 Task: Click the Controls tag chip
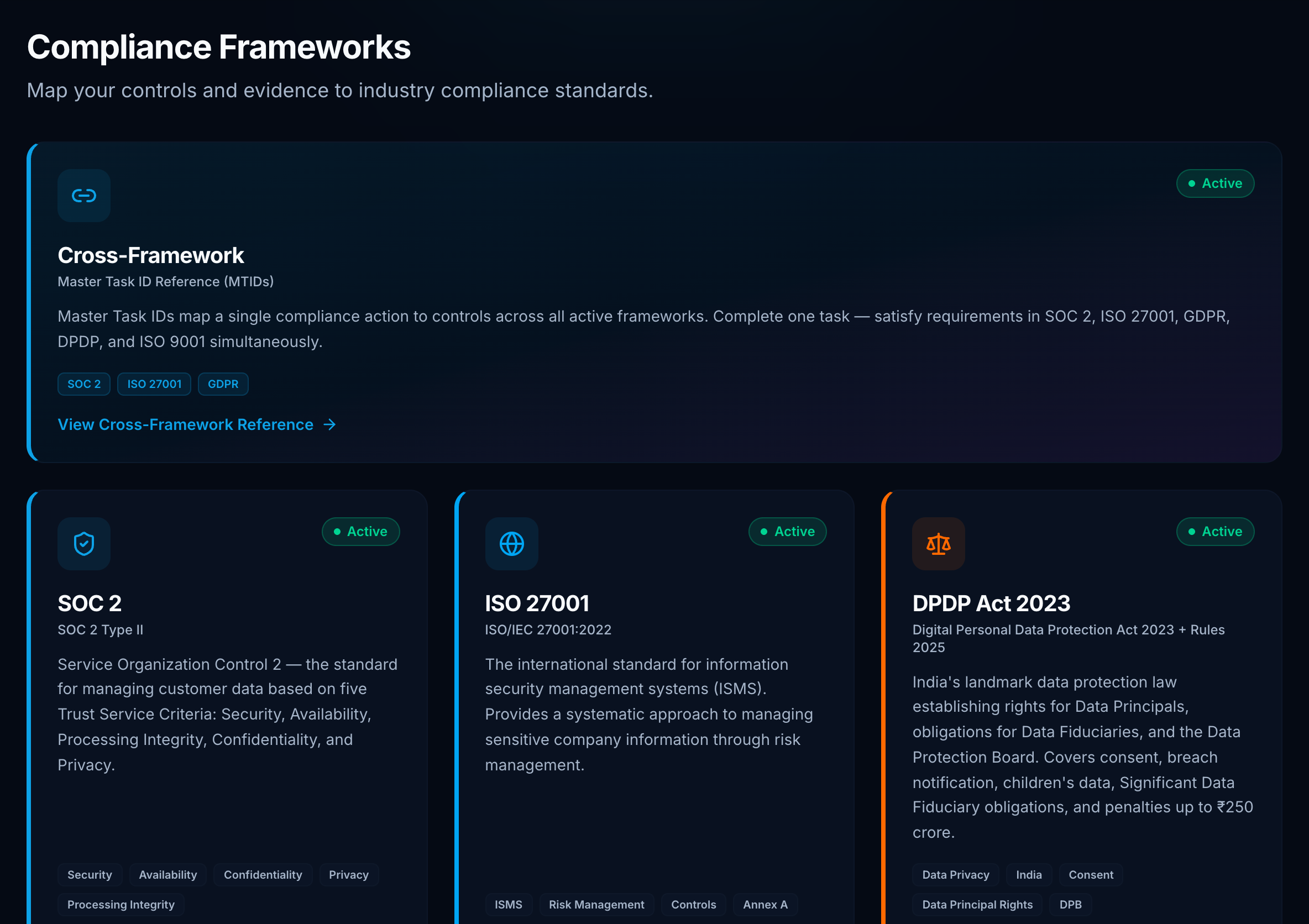click(693, 904)
